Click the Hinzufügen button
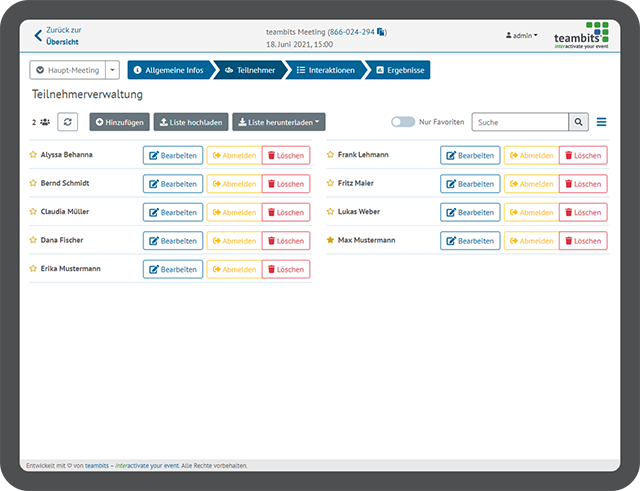Viewport: 640px width, 491px height. pyautogui.click(x=120, y=122)
